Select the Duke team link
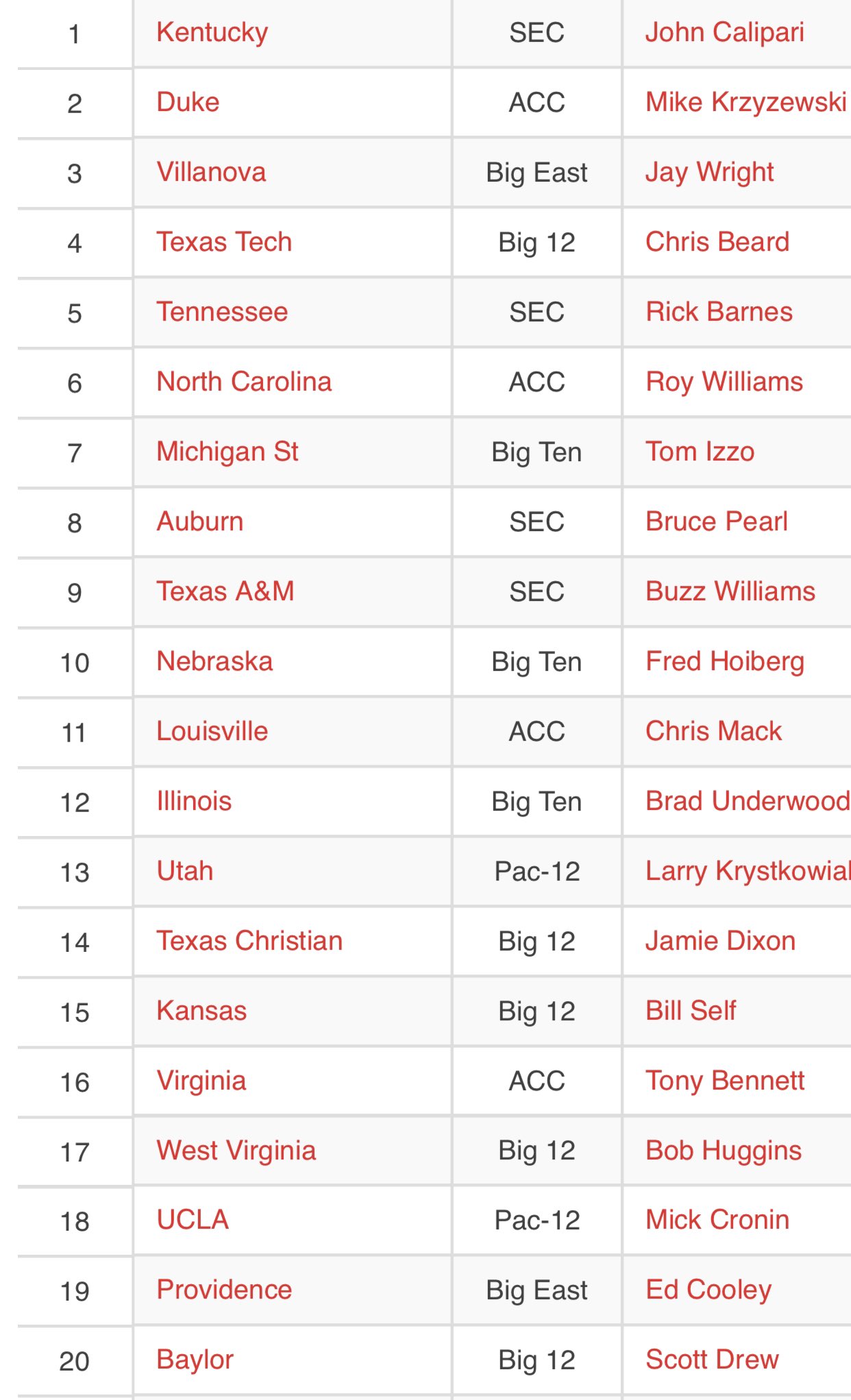This screenshot has width=851, height=1400. click(188, 102)
